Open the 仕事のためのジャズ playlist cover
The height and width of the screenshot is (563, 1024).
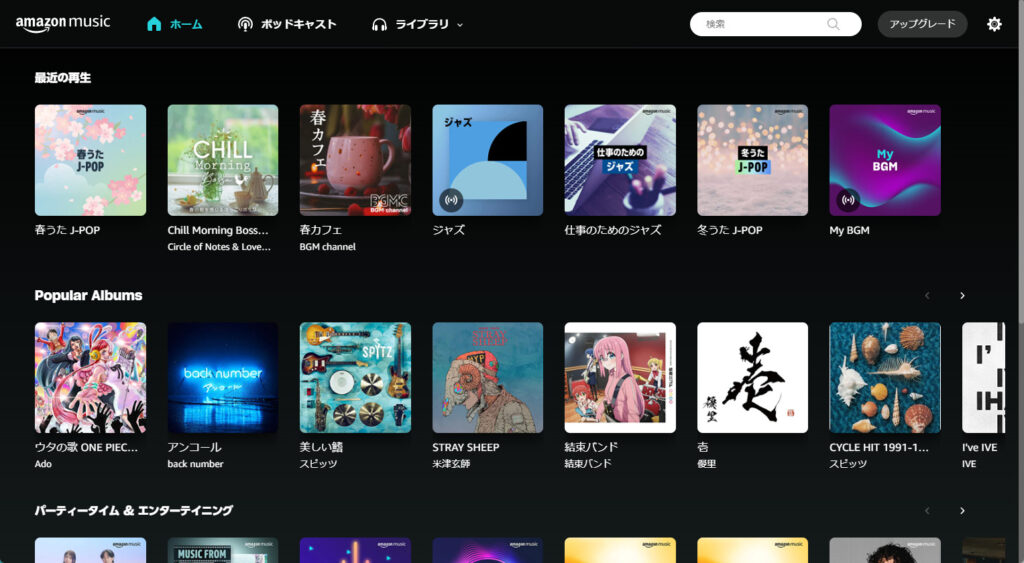620,160
